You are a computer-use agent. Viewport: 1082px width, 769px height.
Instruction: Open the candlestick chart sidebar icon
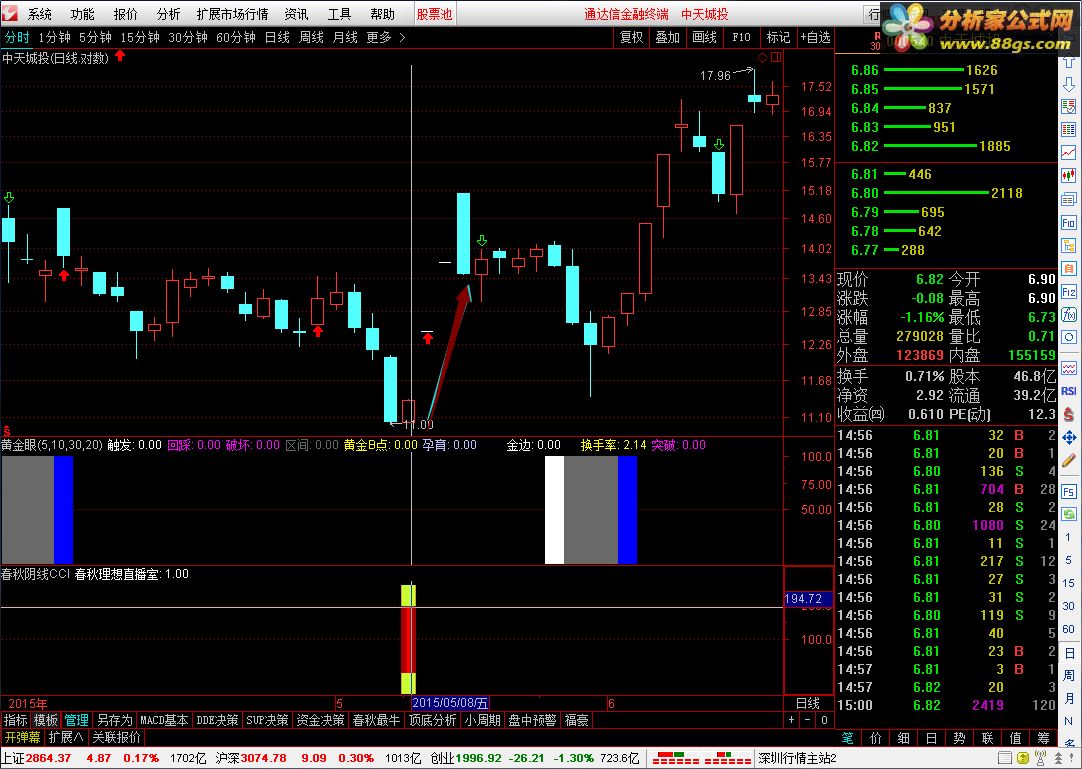pos(1069,175)
